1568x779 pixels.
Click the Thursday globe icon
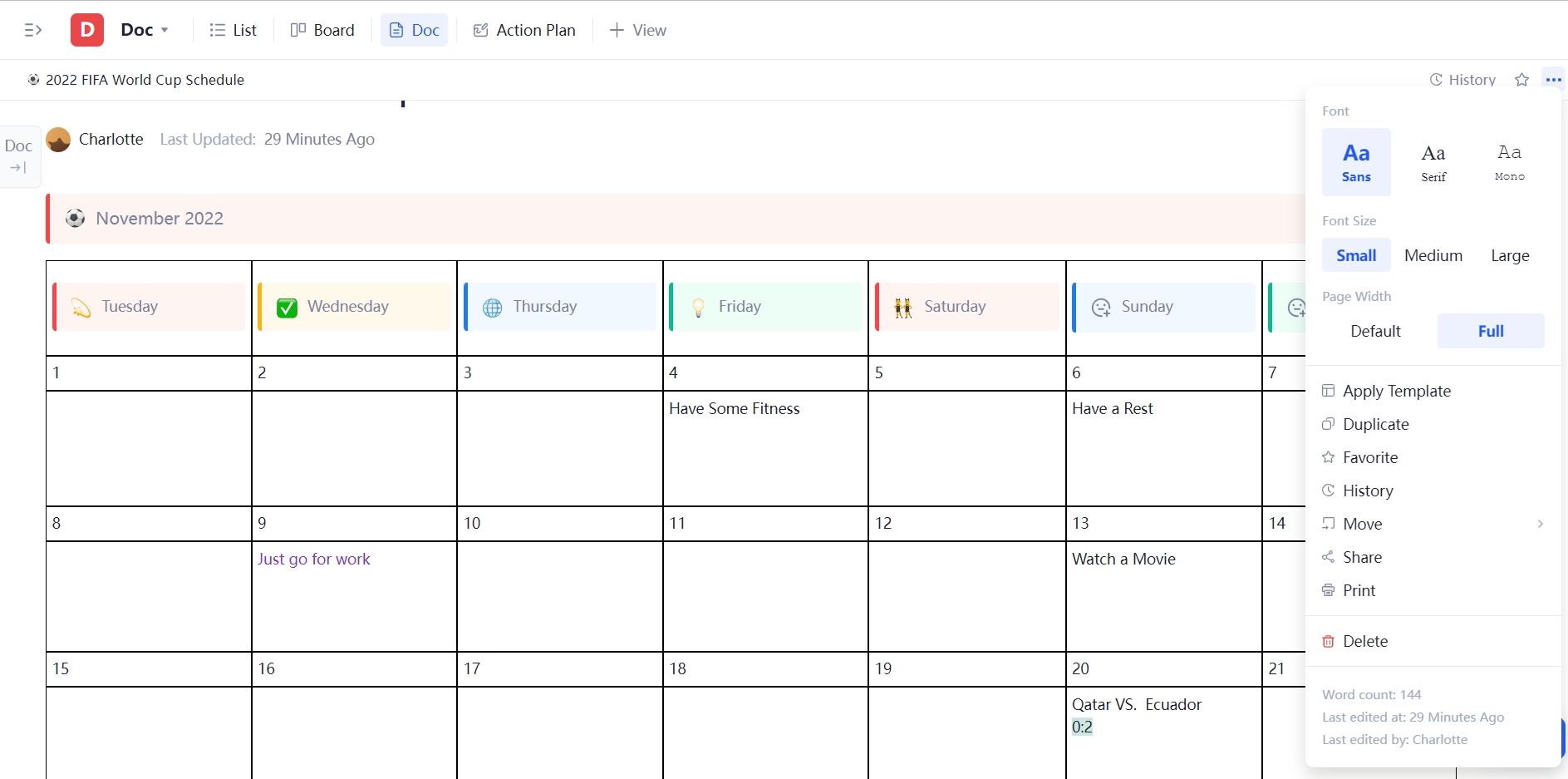[492, 308]
